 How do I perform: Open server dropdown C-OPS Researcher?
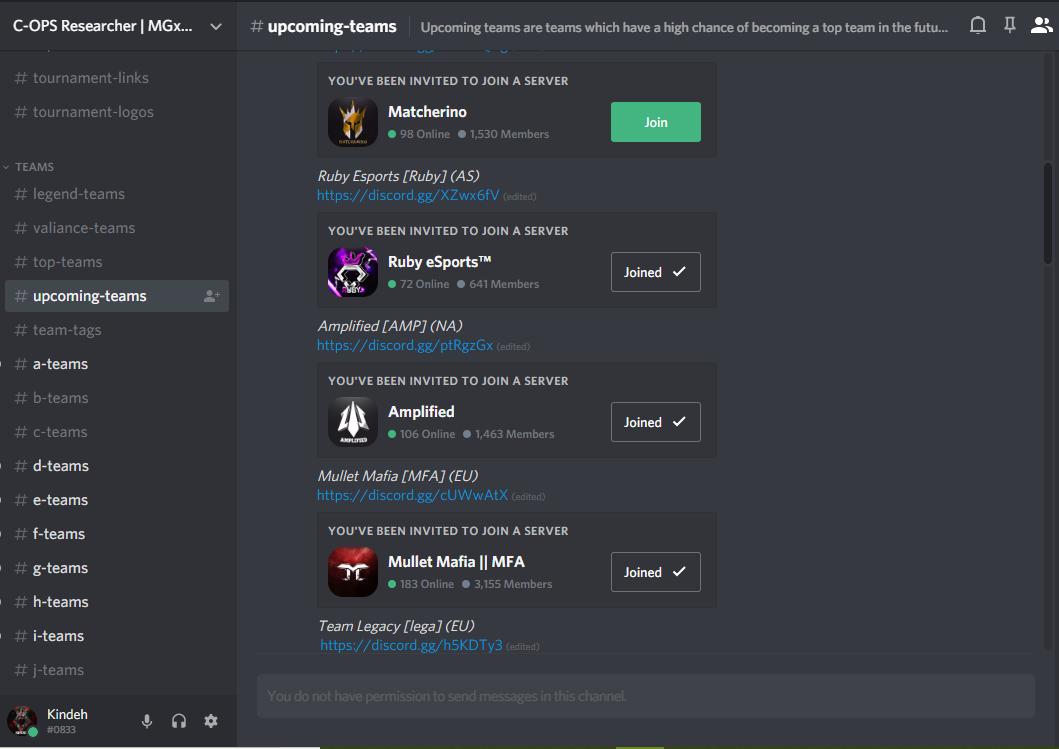pyautogui.click(x=118, y=26)
